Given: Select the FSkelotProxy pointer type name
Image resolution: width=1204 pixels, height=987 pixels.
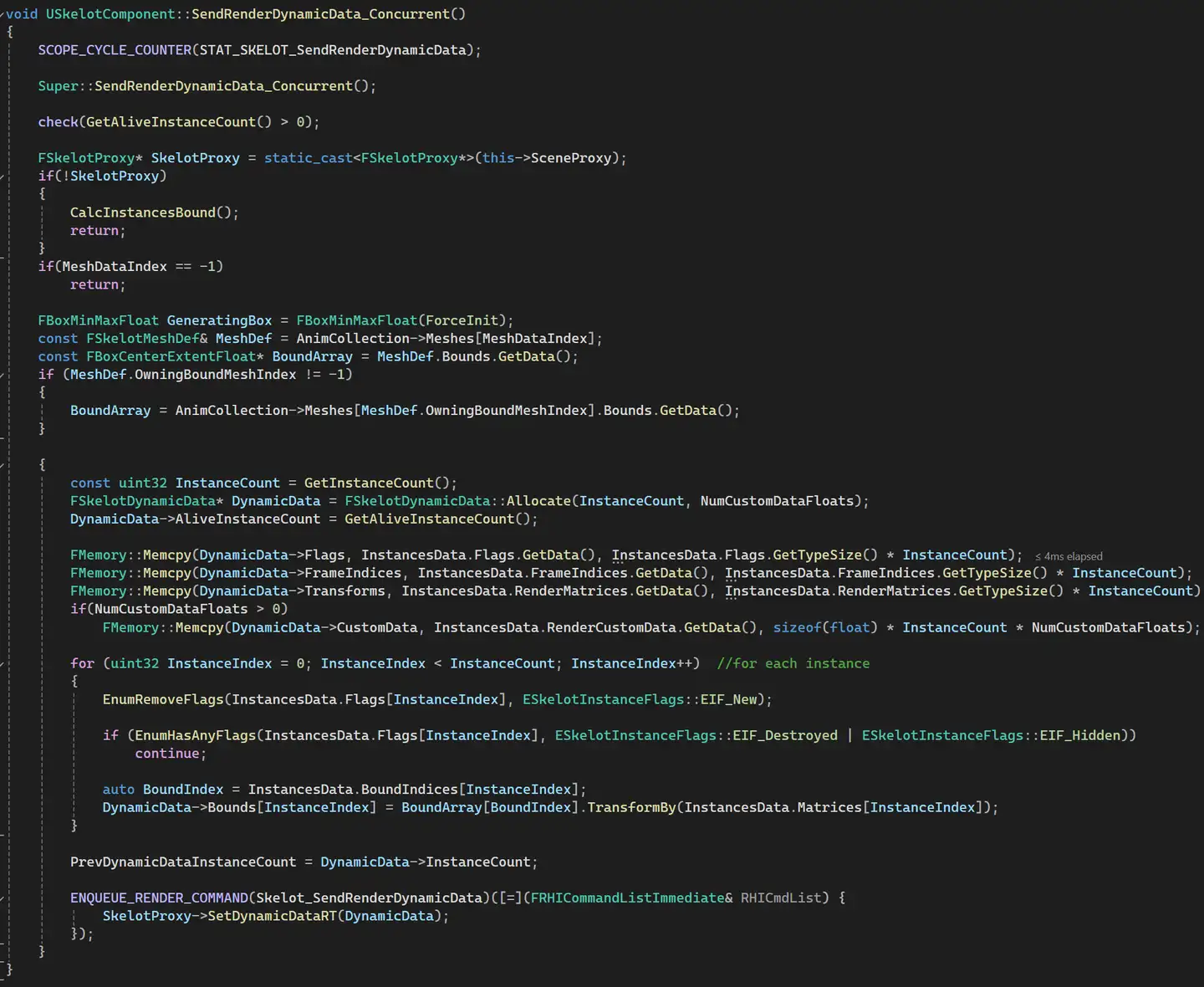Looking at the screenshot, I should point(86,157).
